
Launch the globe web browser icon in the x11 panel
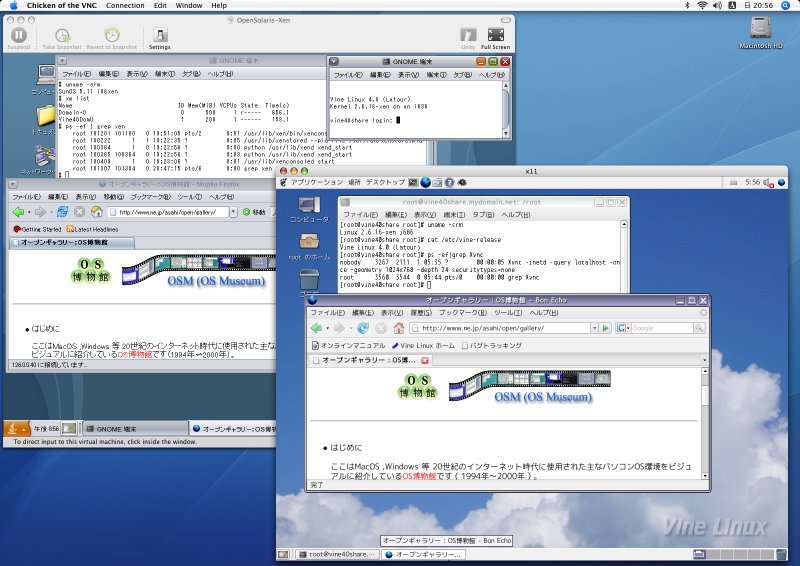pyautogui.click(x=426, y=182)
